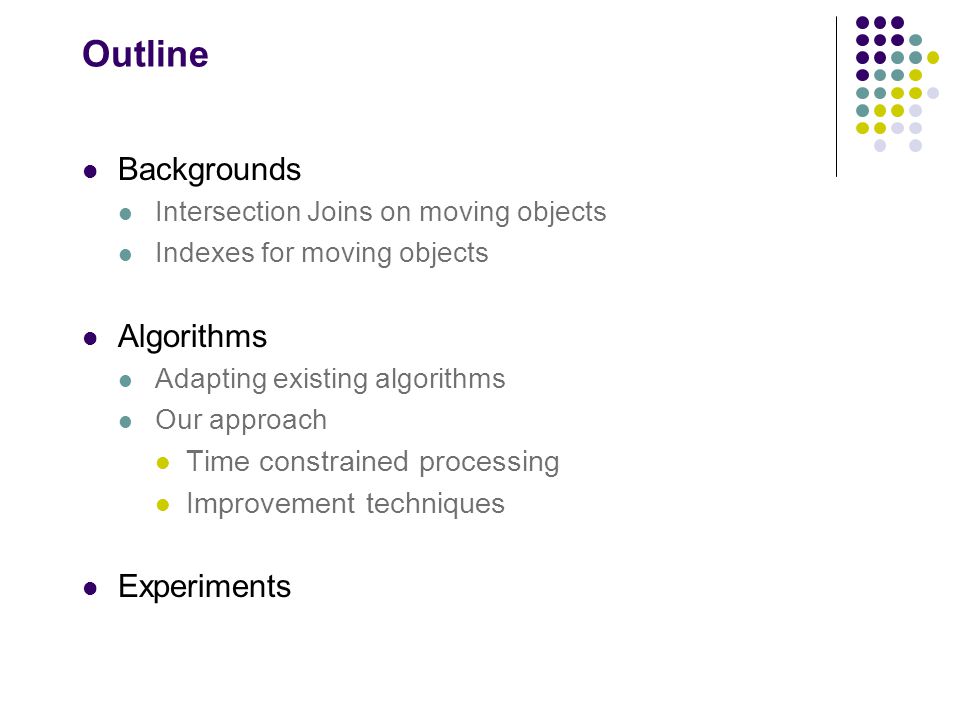
Task: Click Improvement techniques sub-item
Action: [x=345, y=504]
